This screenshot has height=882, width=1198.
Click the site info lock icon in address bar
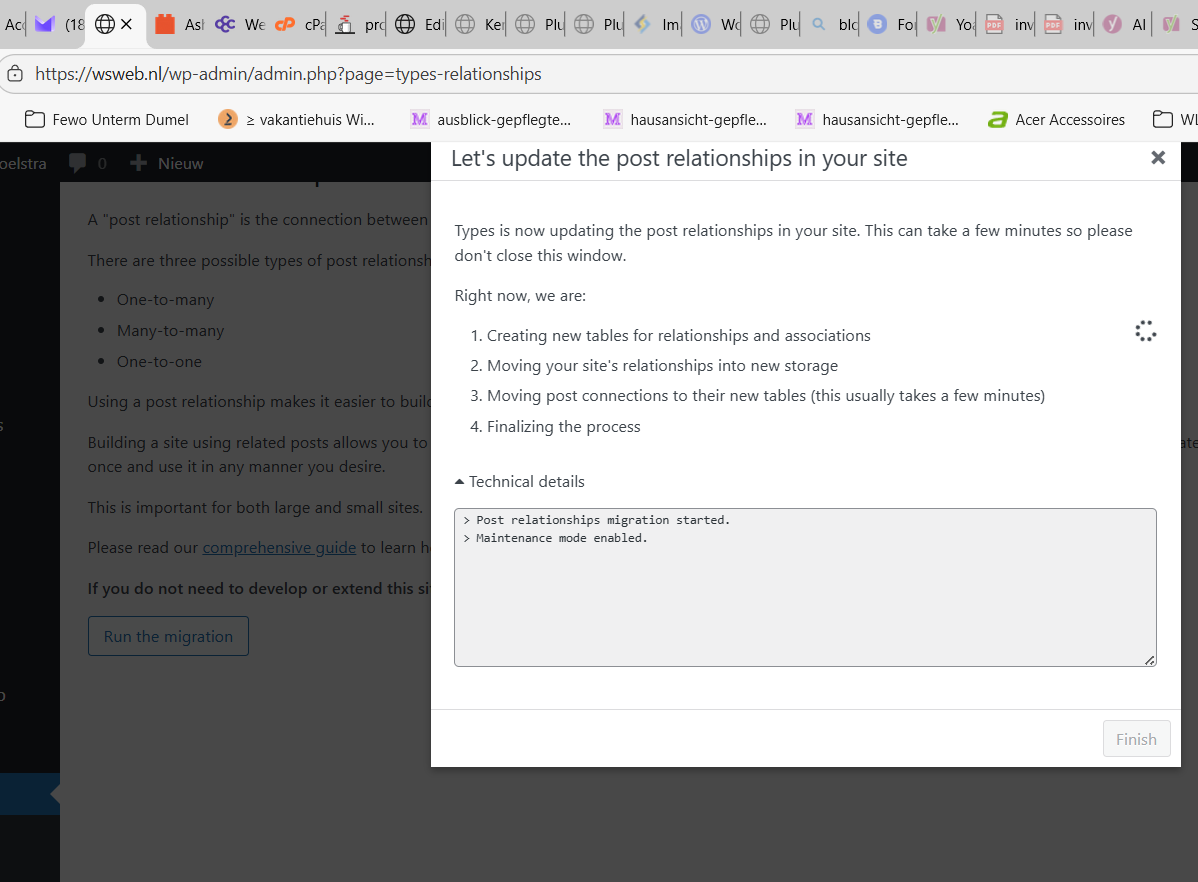(x=14, y=74)
